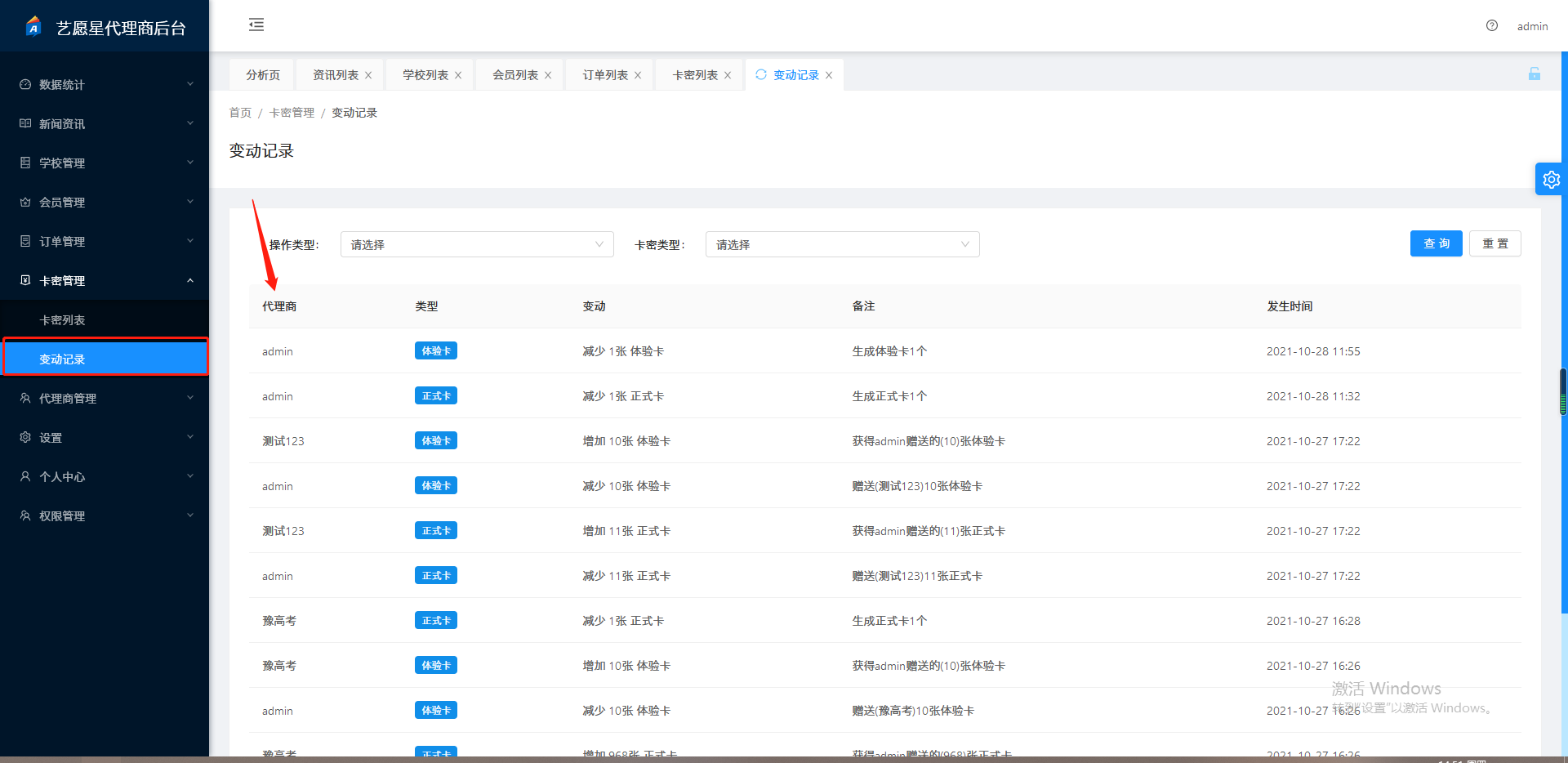Close the 资讯列表 tab
Screen dimensions: 1568x763
[368, 75]
